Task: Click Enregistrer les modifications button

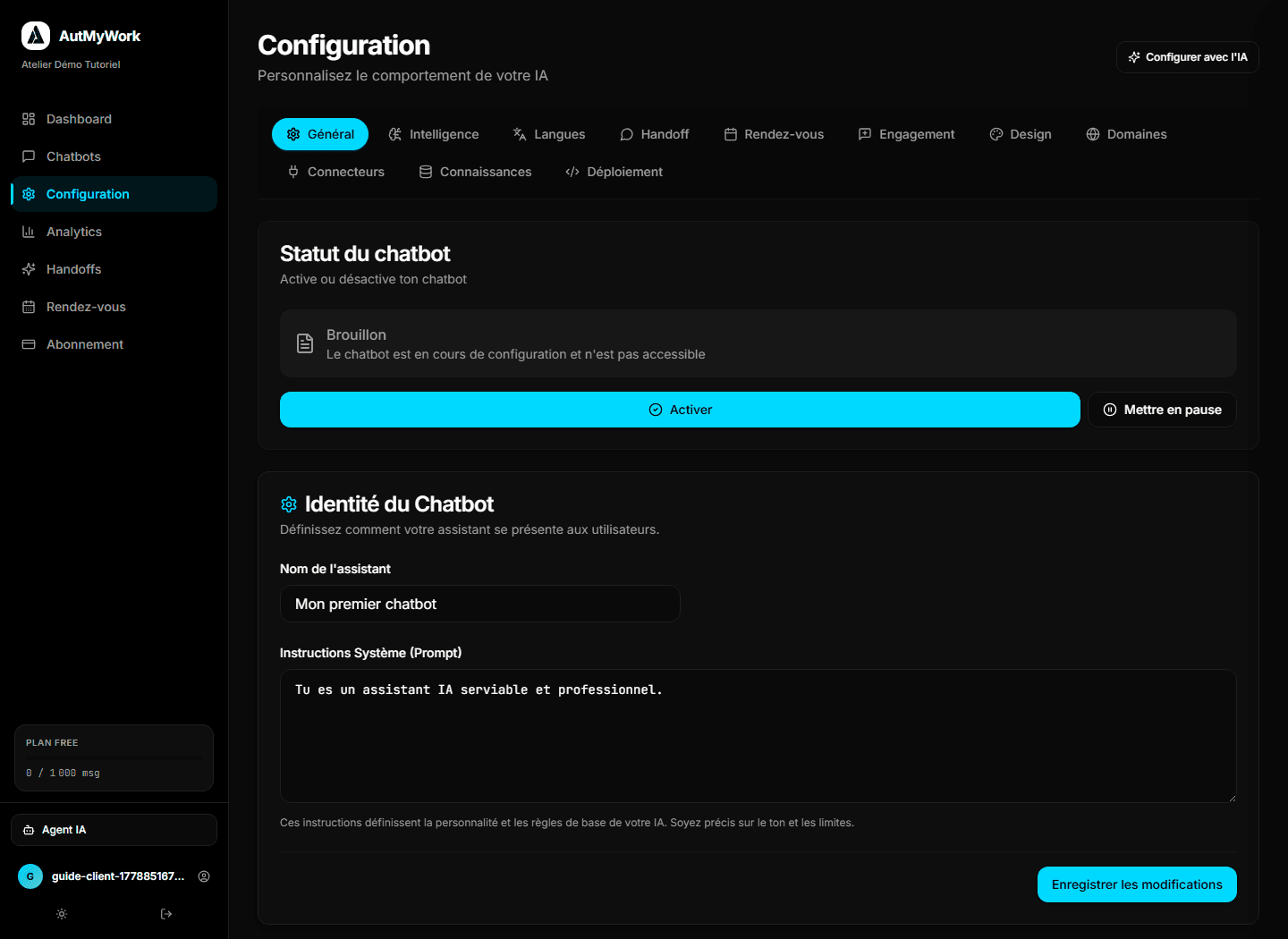Action: (x=1137, y=884)
